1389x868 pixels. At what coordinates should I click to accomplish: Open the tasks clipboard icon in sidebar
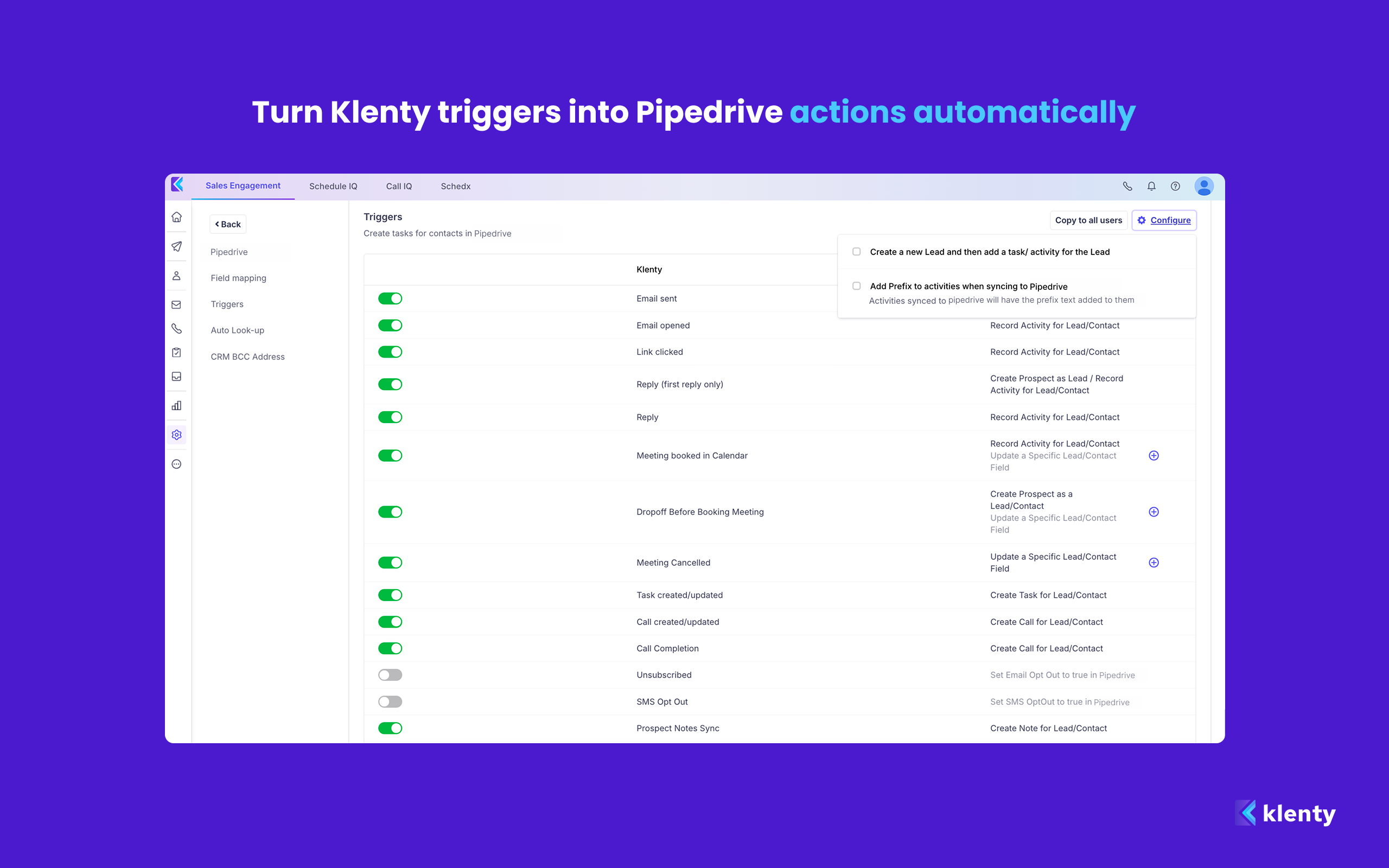177,353
